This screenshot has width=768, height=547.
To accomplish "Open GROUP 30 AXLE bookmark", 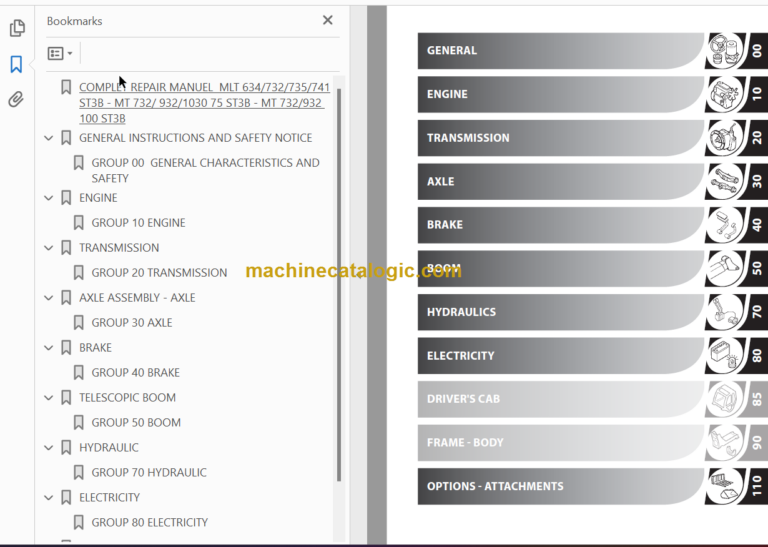I will pos(132,322).
